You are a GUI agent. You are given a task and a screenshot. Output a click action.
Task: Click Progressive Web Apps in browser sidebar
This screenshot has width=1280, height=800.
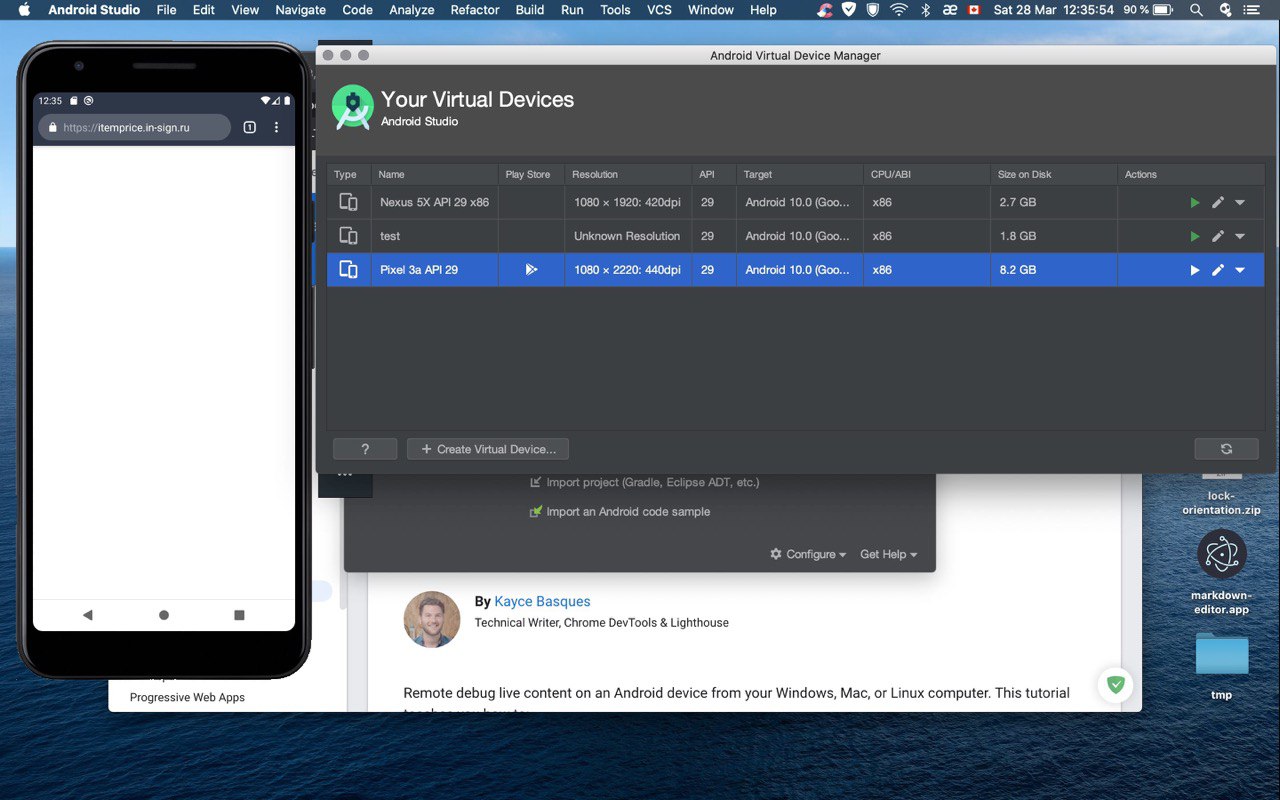tap(187, 698)
